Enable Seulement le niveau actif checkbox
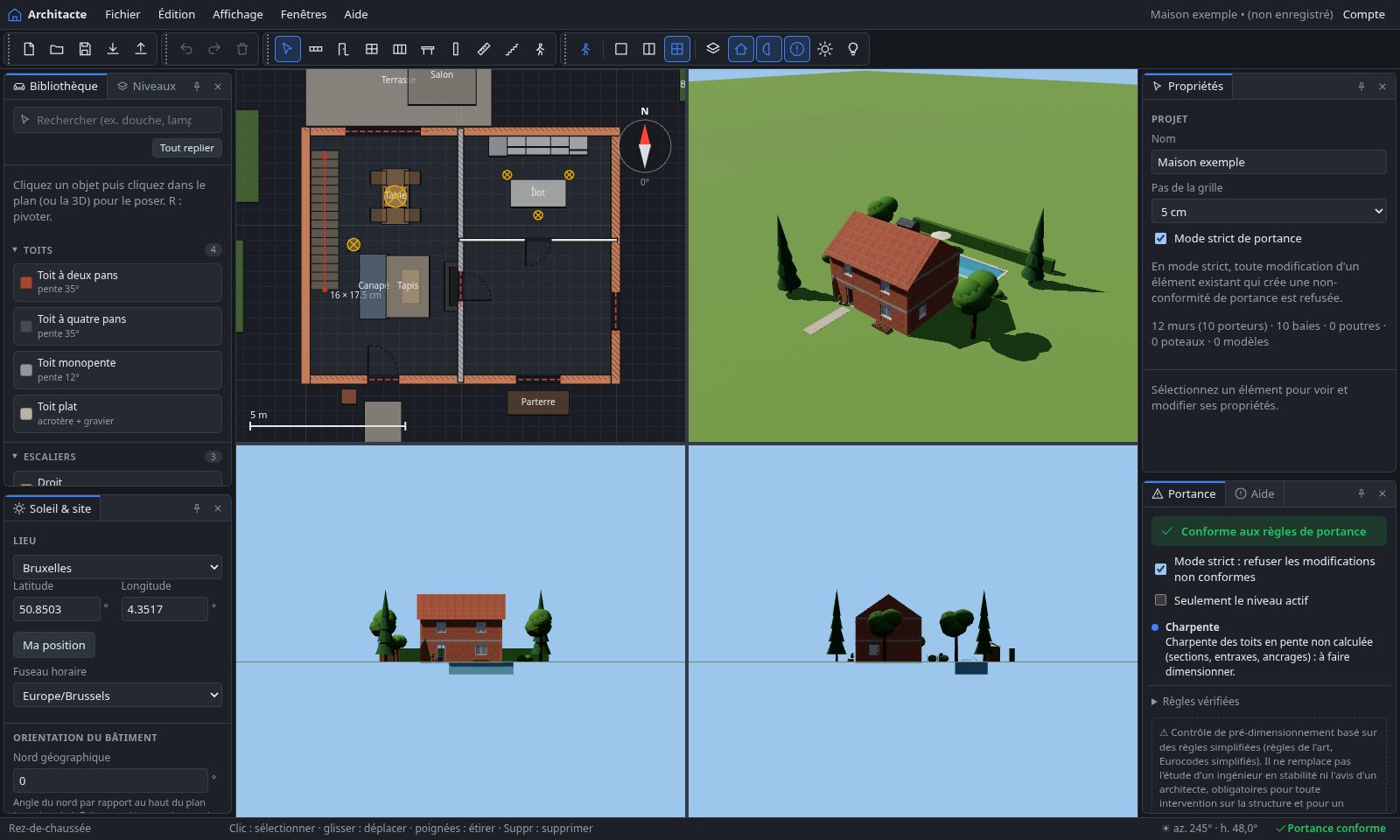Image resolution: width=1400 pixels, height=840 pixels. pyautogui.click(x=1160, y=600)
